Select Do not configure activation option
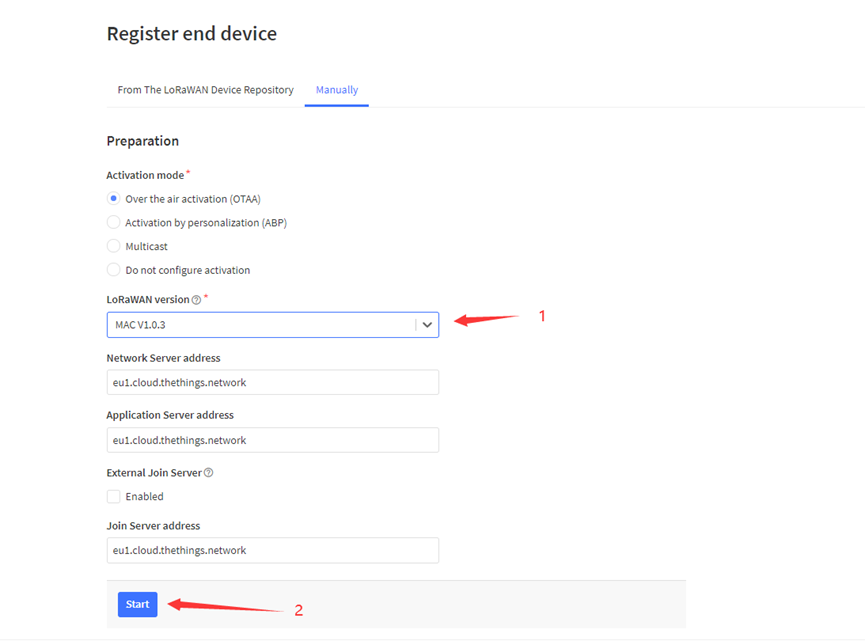Screen dimensions: 865x641 (x=113, y=270)
